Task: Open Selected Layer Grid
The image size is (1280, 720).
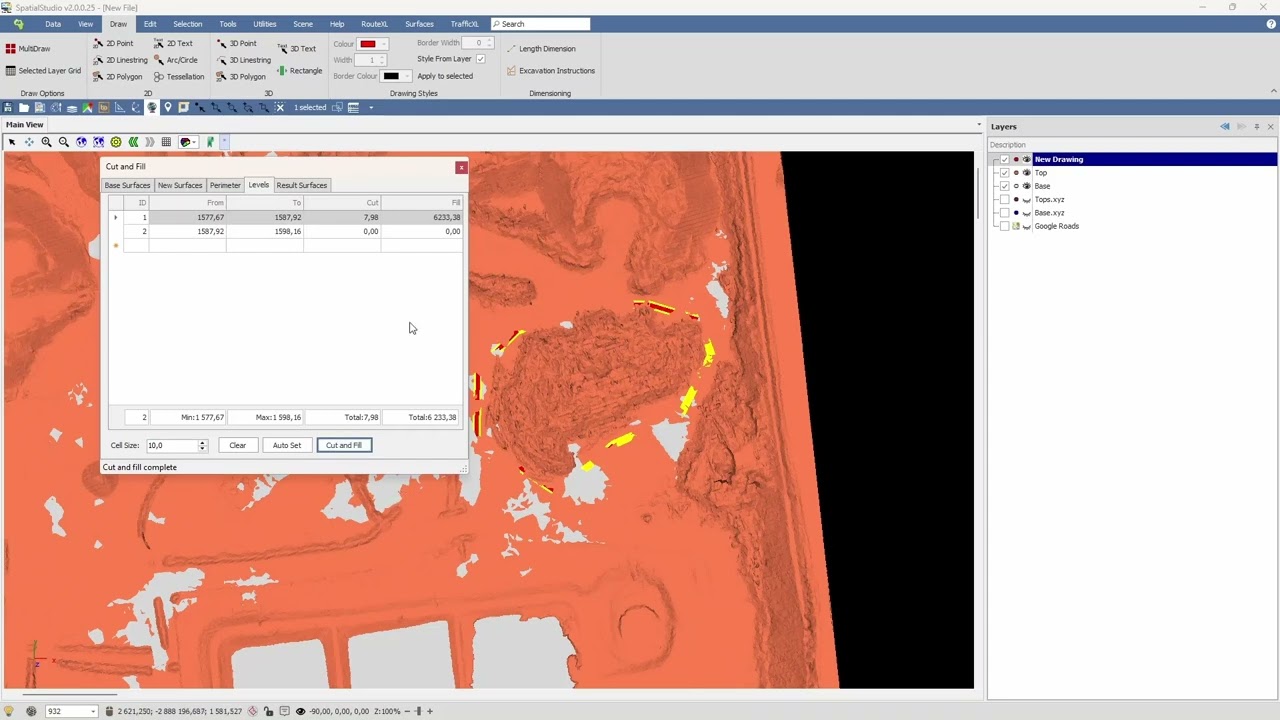Action: coord(43,71)
